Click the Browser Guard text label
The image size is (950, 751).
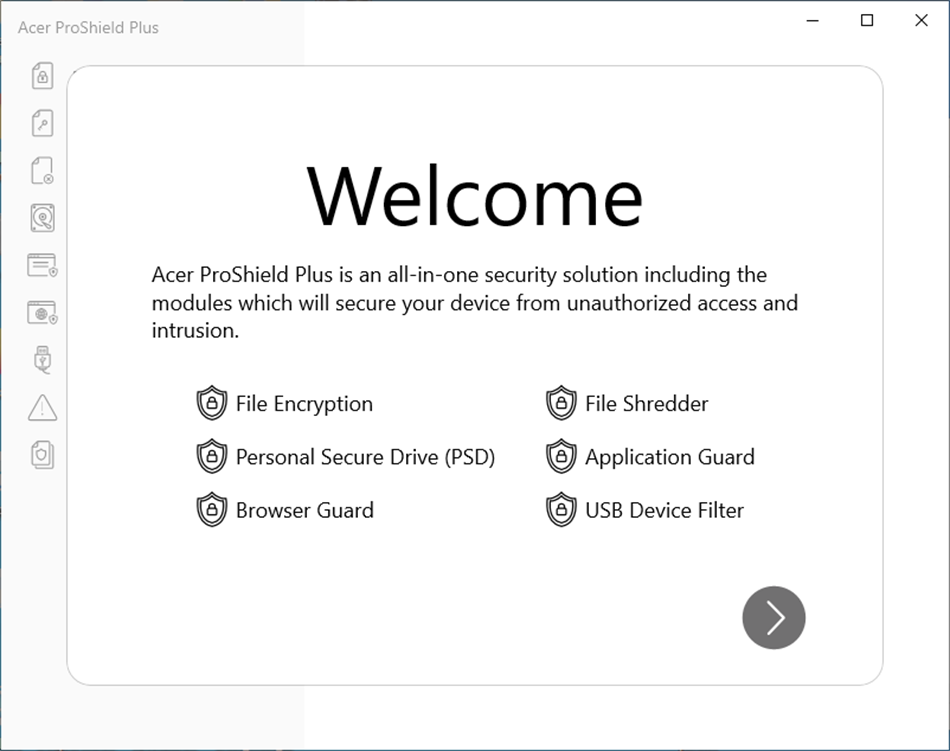(304, 510)
